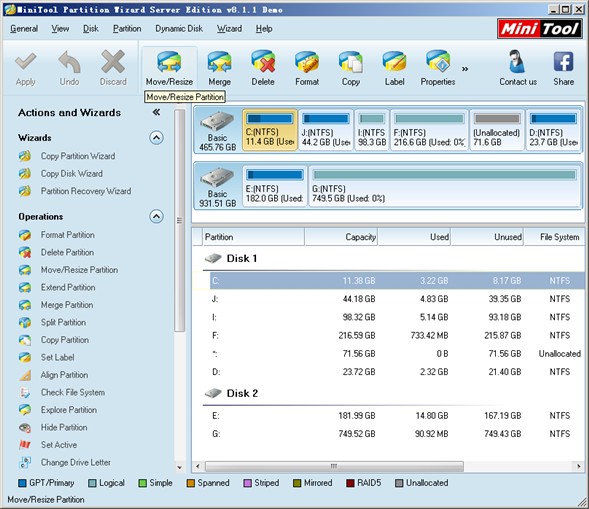Screen dimensions: 589x509
Task: Collapse the Operations section
Action: (x=156, y=216)
